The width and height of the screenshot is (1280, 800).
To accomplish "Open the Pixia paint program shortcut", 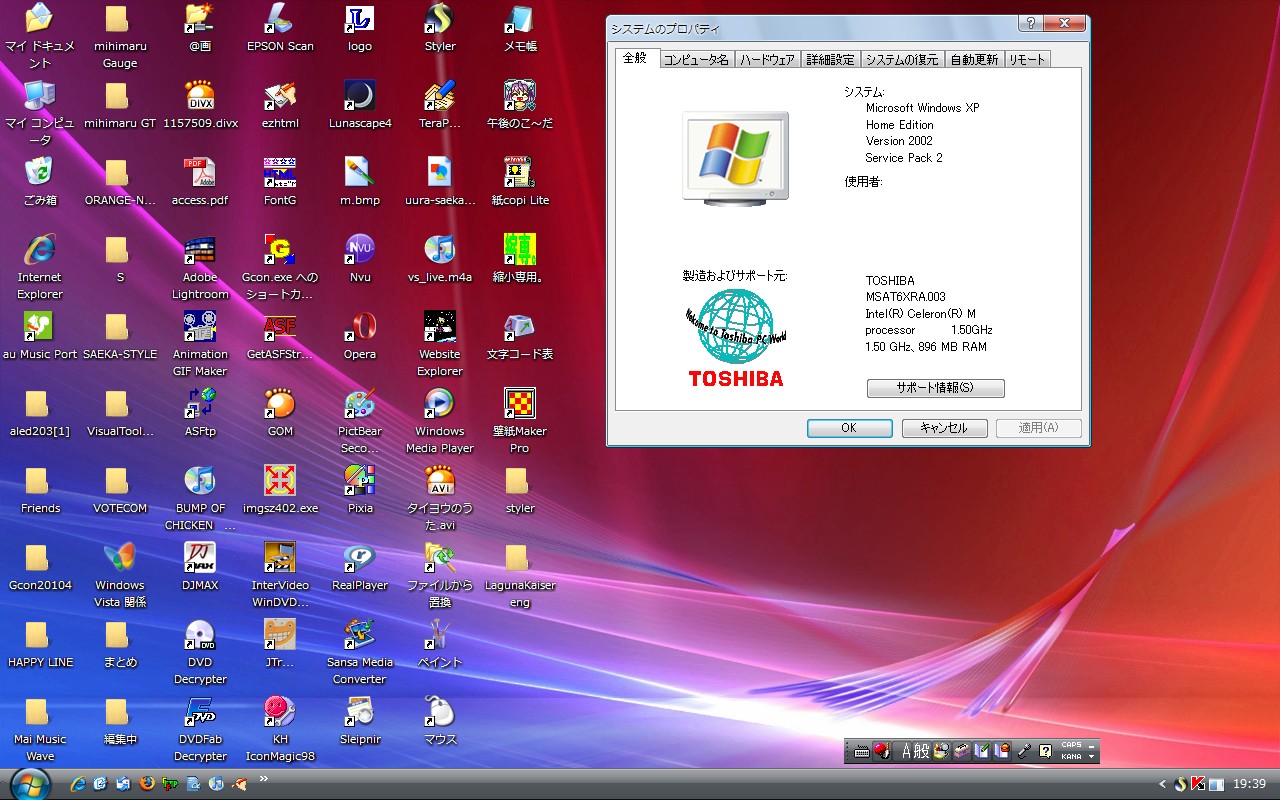I will [x=360, y=490].
